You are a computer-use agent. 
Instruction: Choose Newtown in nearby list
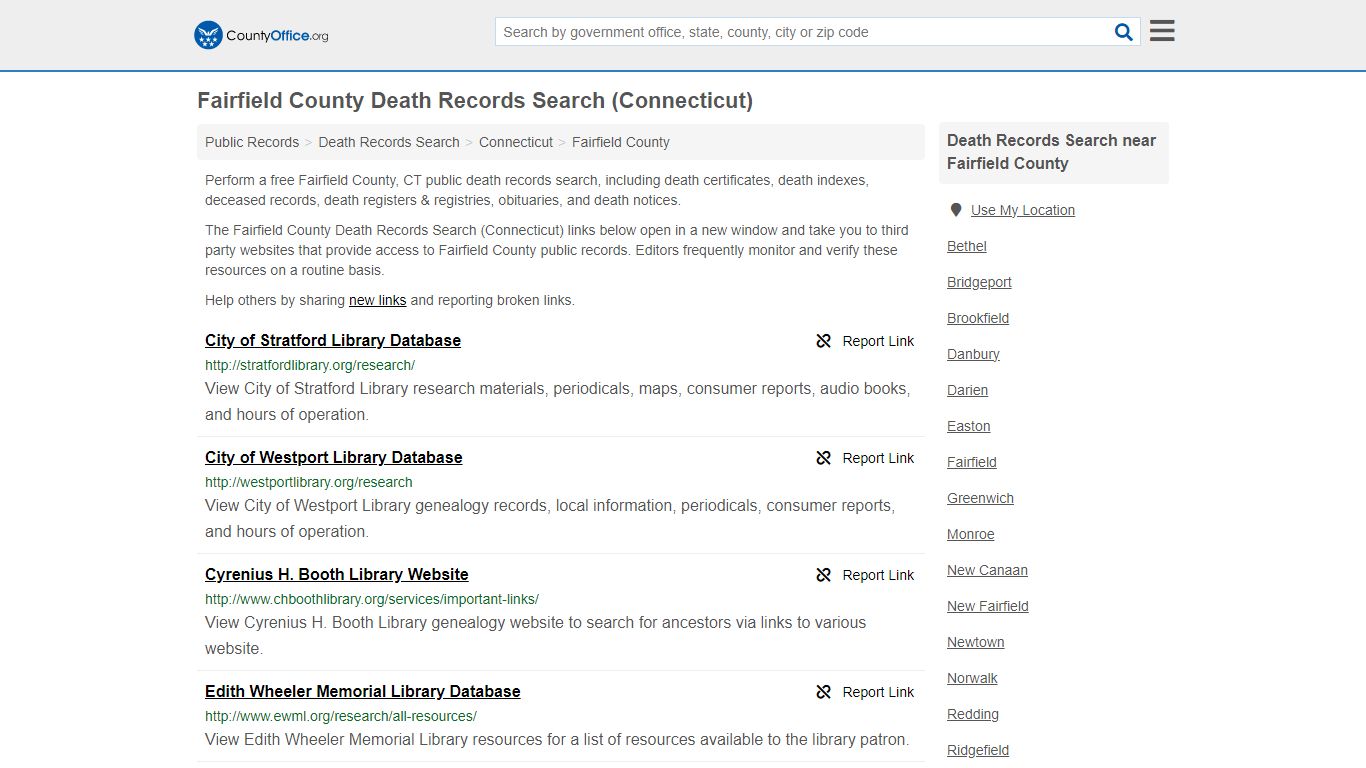pos(976,642)
